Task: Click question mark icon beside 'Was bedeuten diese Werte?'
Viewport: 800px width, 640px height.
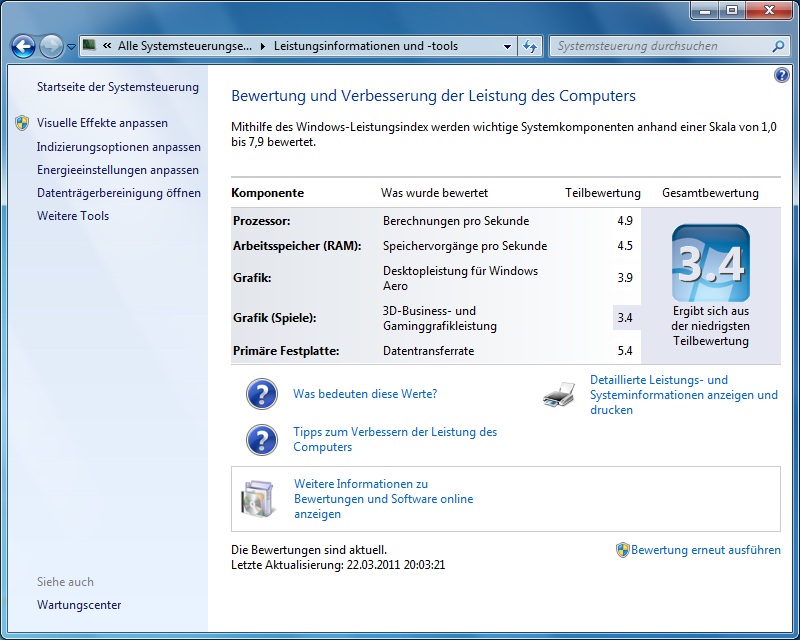Action: click(x=261, y=395)
